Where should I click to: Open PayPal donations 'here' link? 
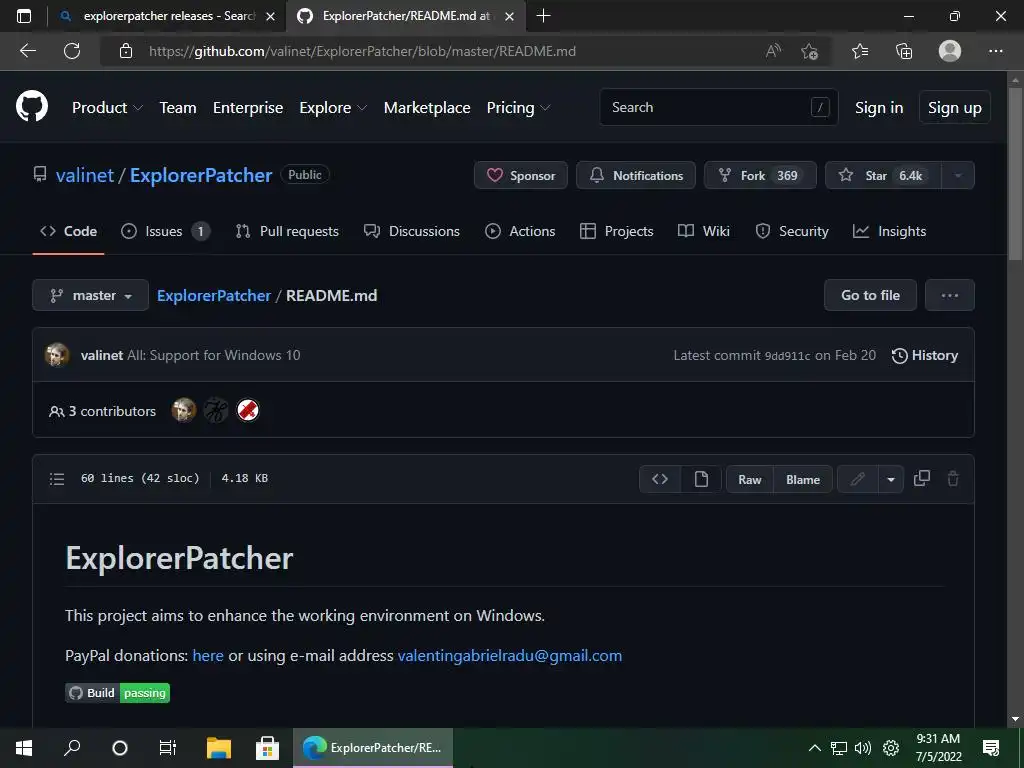coord(208,655)
